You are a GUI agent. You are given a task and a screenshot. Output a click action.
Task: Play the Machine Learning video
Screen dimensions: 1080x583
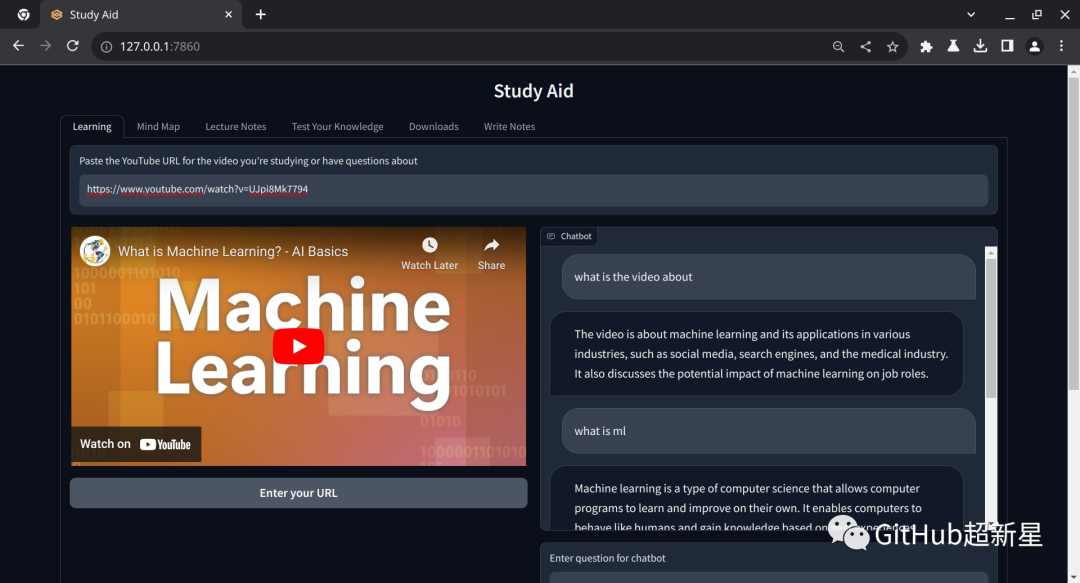pos(298,346)
